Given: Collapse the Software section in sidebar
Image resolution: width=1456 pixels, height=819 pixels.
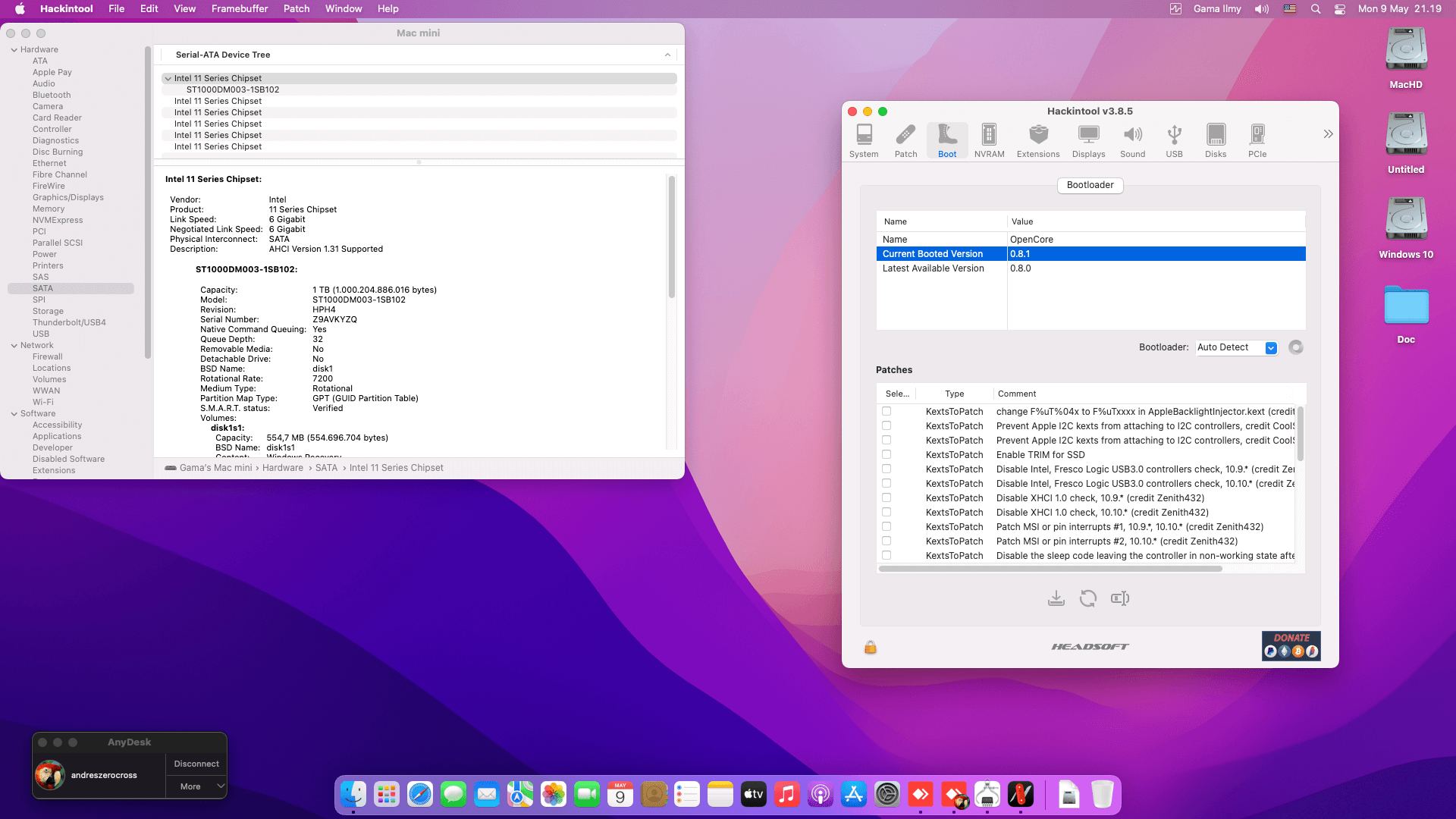Looking at the screenshot, I should point(14,414).
